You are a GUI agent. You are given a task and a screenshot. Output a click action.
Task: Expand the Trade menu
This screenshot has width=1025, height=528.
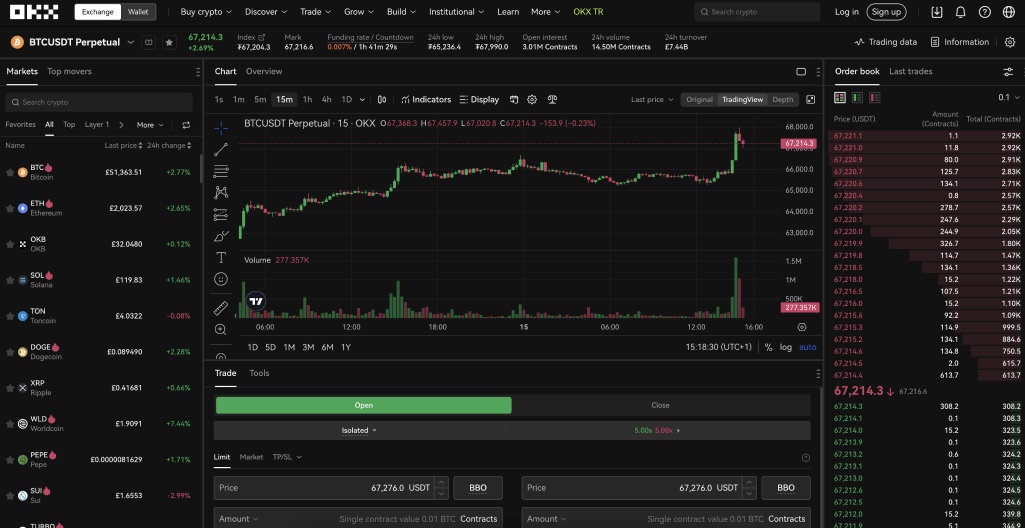315,12
